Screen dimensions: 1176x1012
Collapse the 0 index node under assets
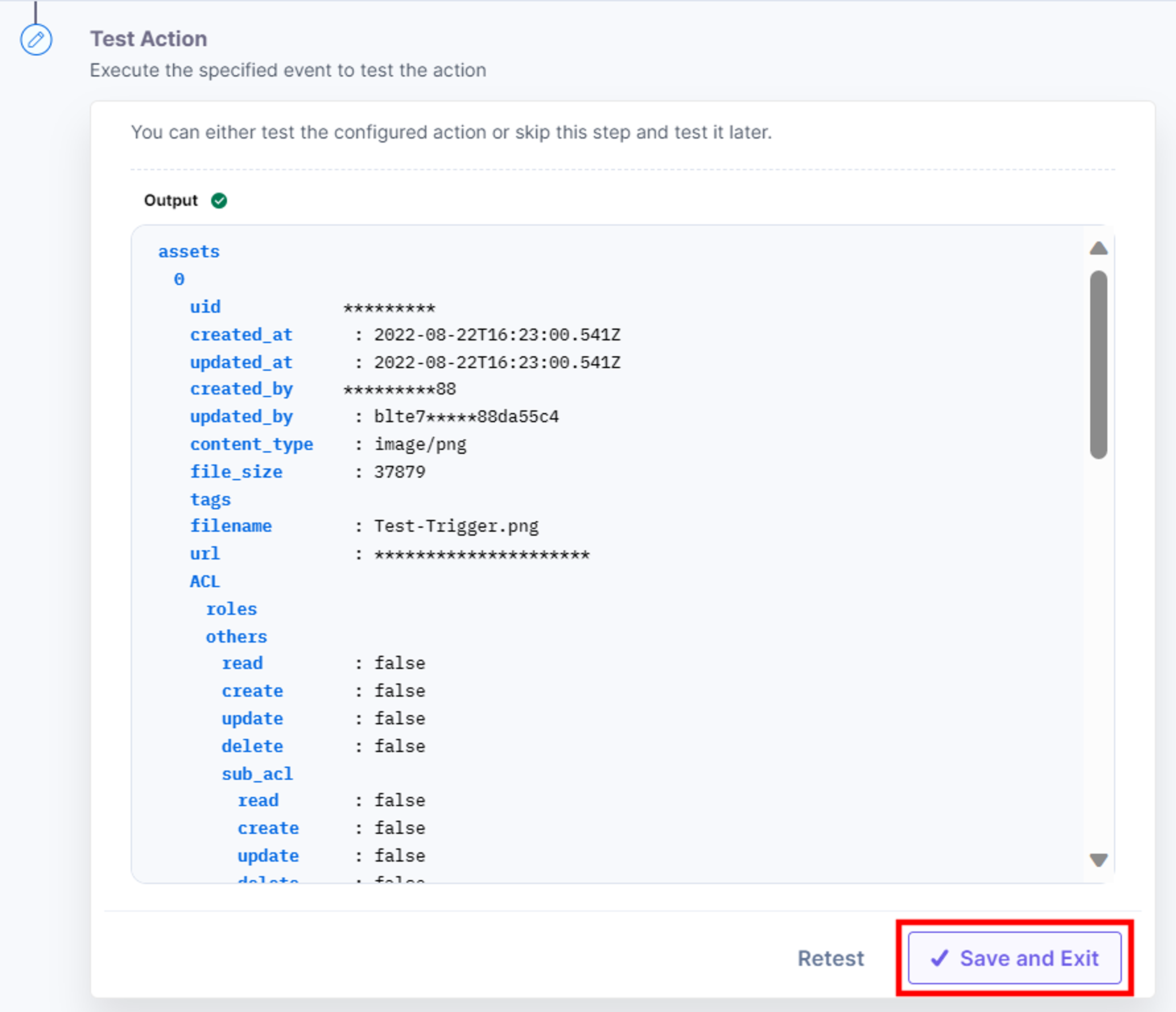click(x=179, y=279)
